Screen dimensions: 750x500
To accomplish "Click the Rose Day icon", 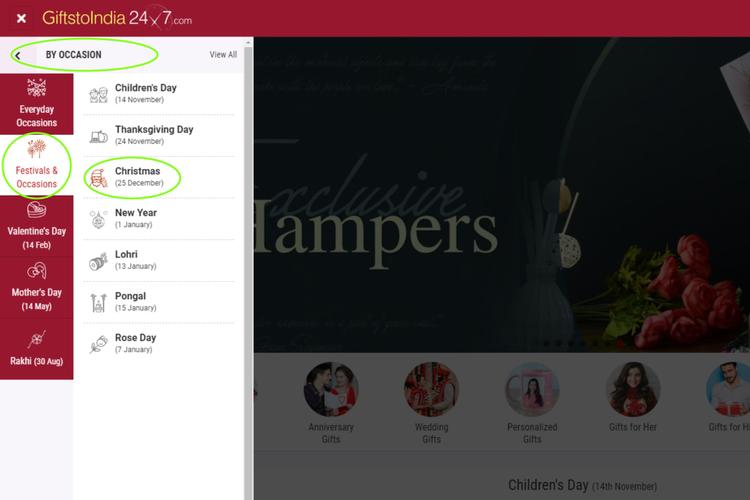I will (x=98, y=344).
